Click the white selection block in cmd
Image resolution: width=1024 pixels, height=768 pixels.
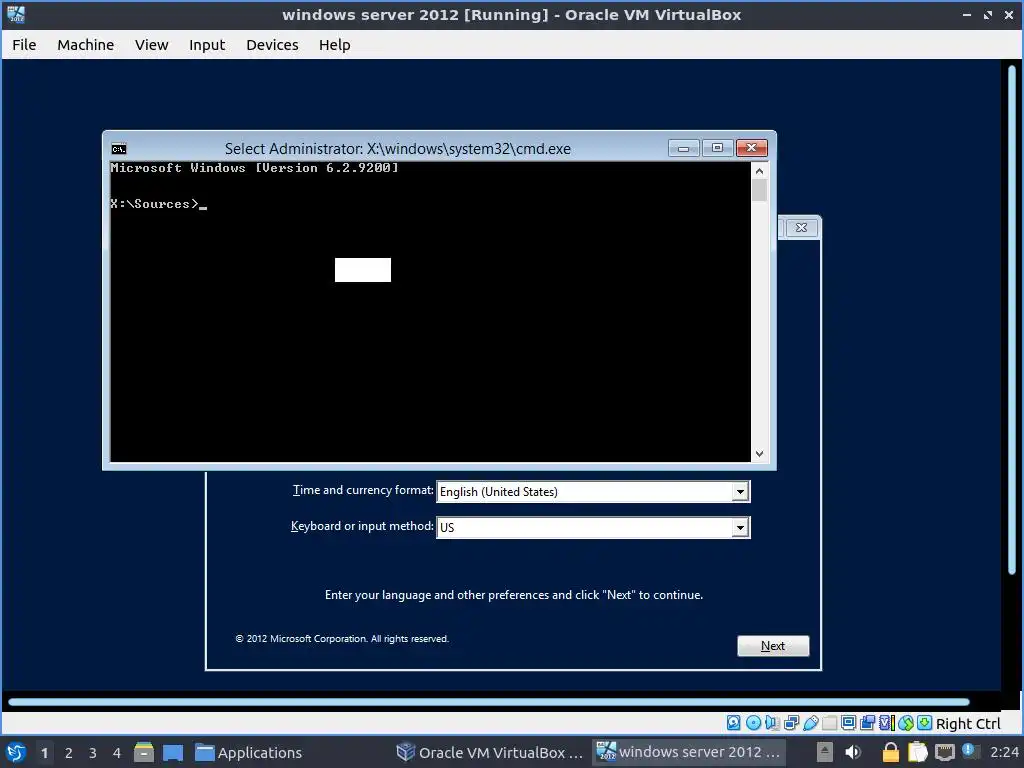point(362,270)
